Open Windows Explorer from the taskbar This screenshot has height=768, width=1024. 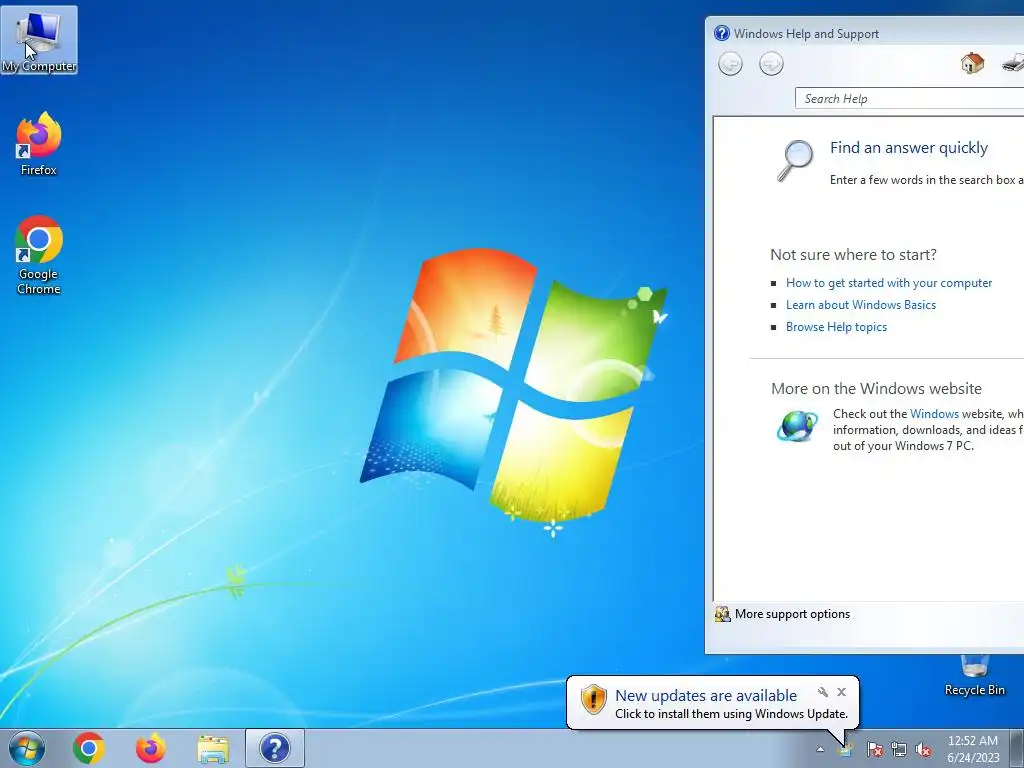(213, 749)
